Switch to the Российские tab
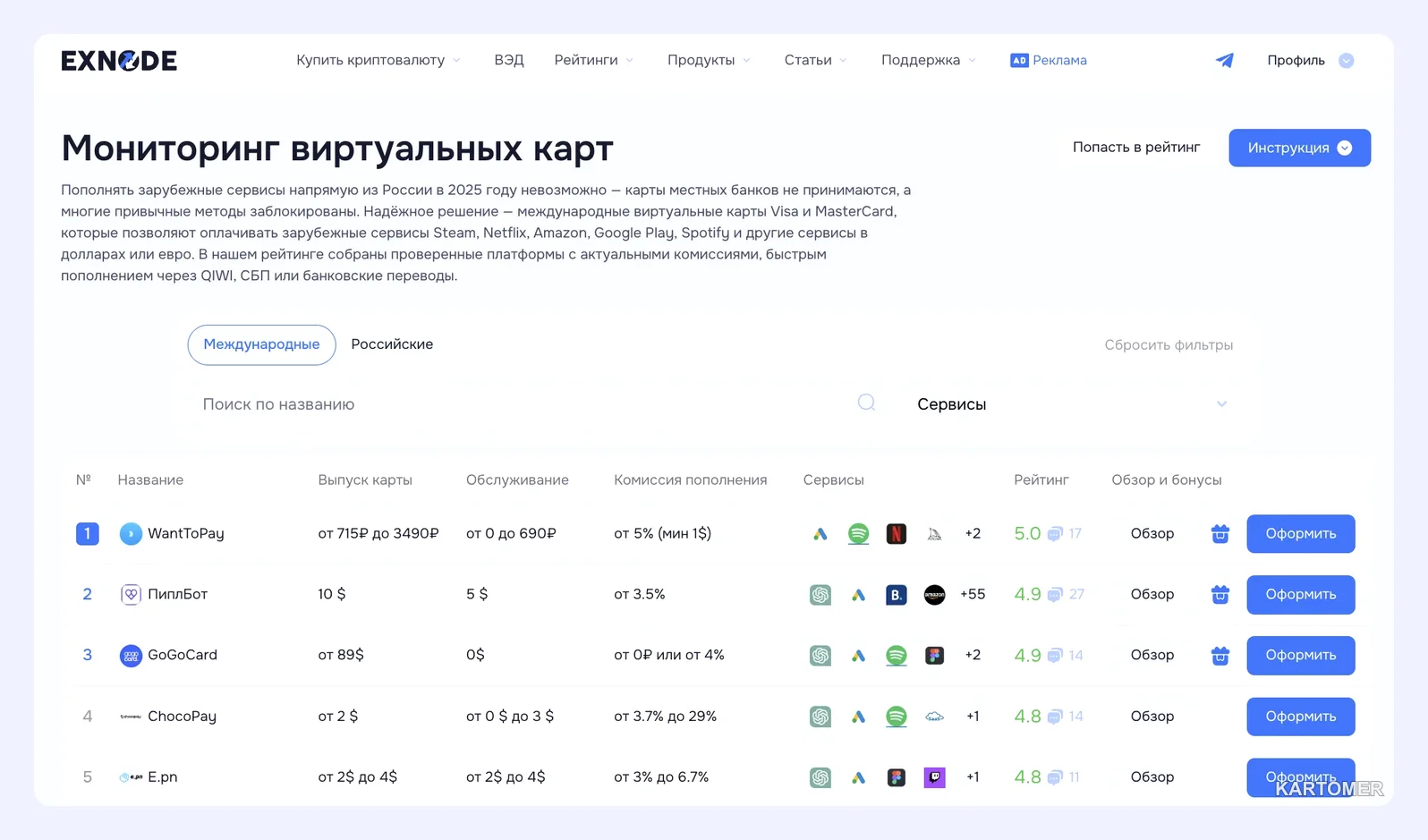This screenshot has width=1428, height=840. point(392,344)
